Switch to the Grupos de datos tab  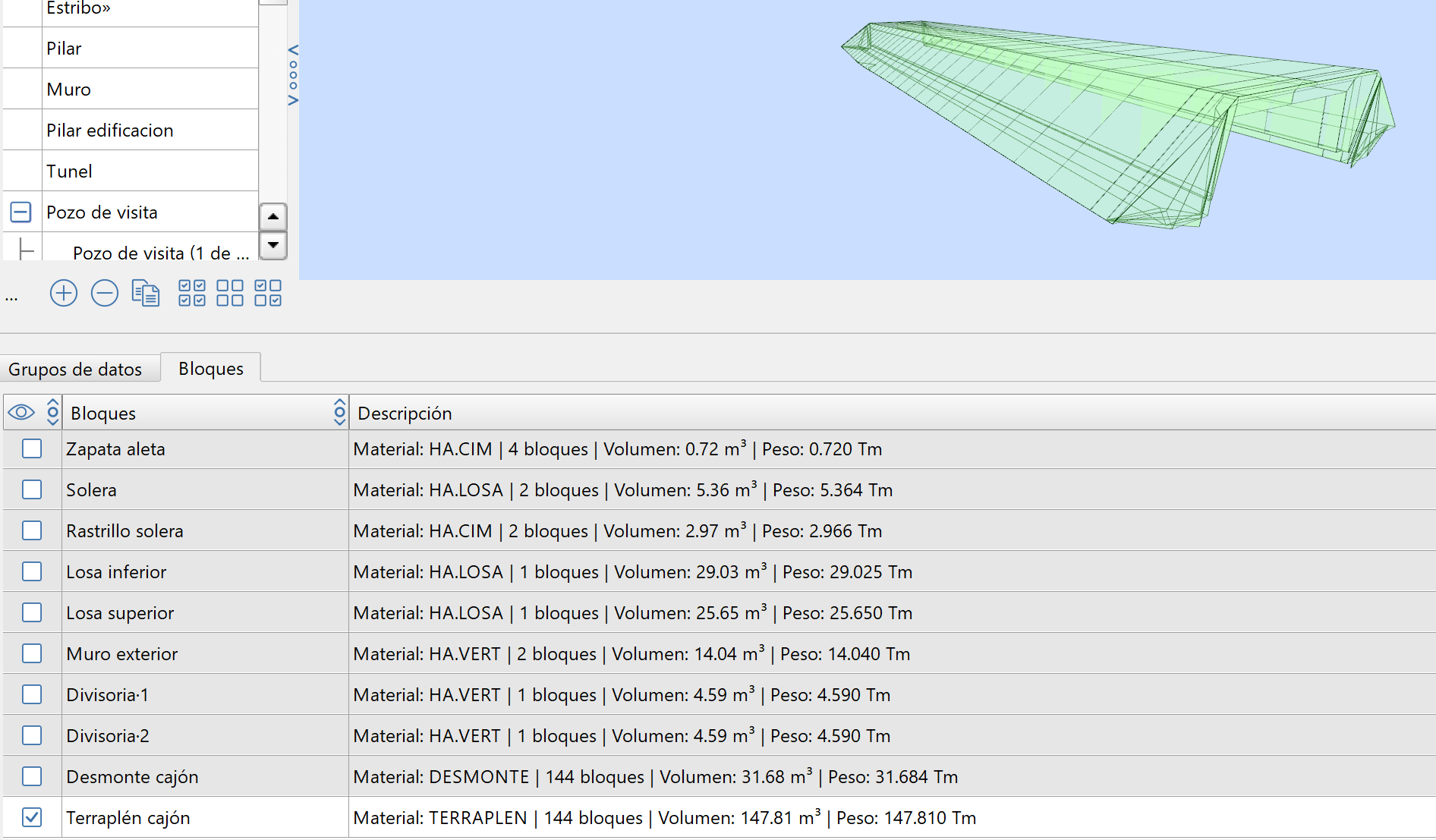click(75, 370)
